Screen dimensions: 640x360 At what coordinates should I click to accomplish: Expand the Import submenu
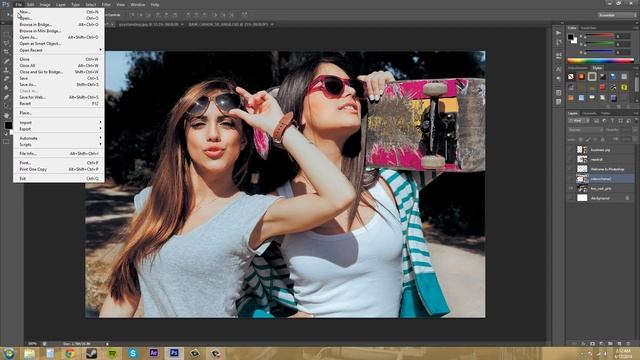tap(59, 122)
